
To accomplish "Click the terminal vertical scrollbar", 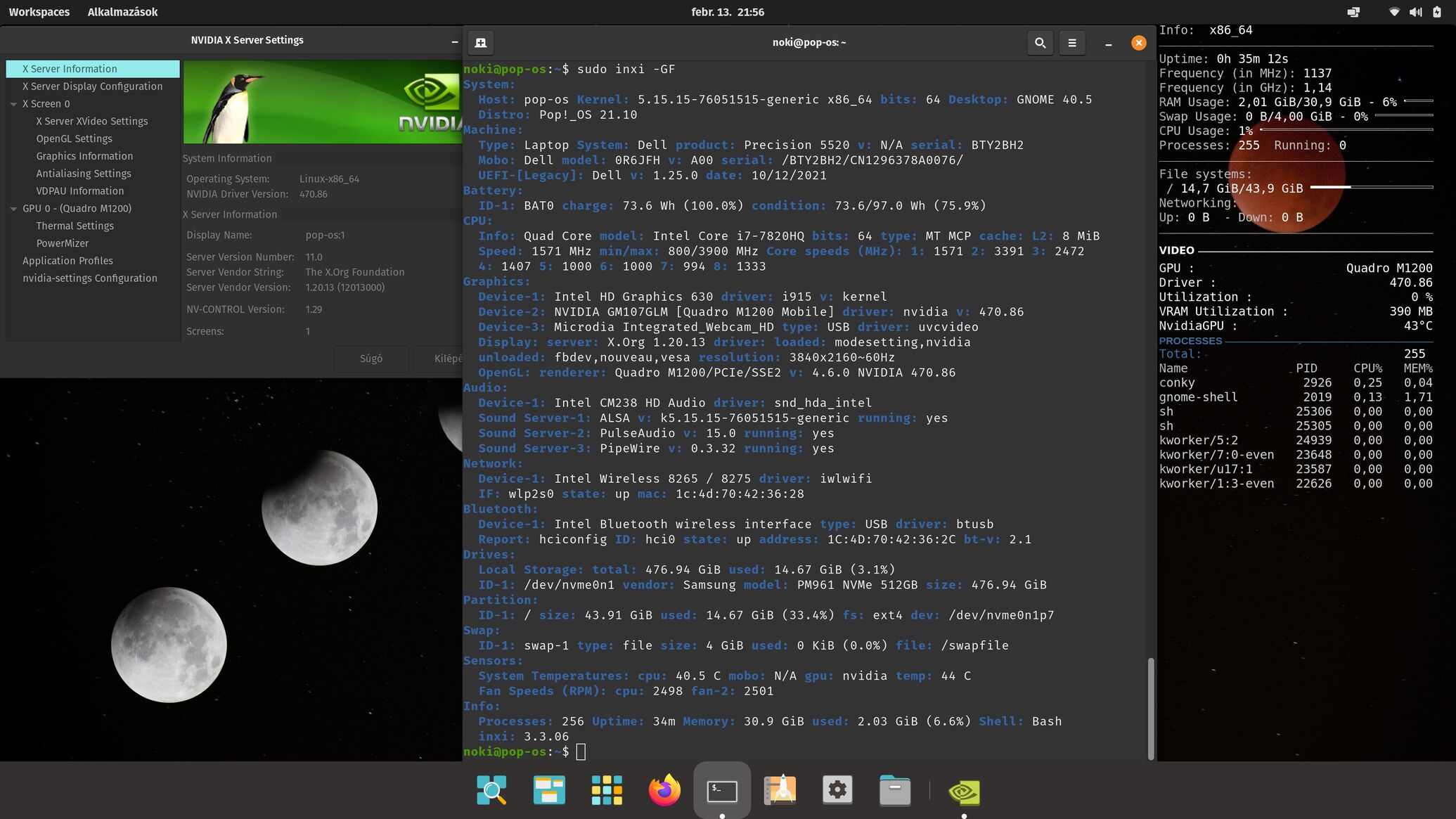I will tap(1151, 709).
